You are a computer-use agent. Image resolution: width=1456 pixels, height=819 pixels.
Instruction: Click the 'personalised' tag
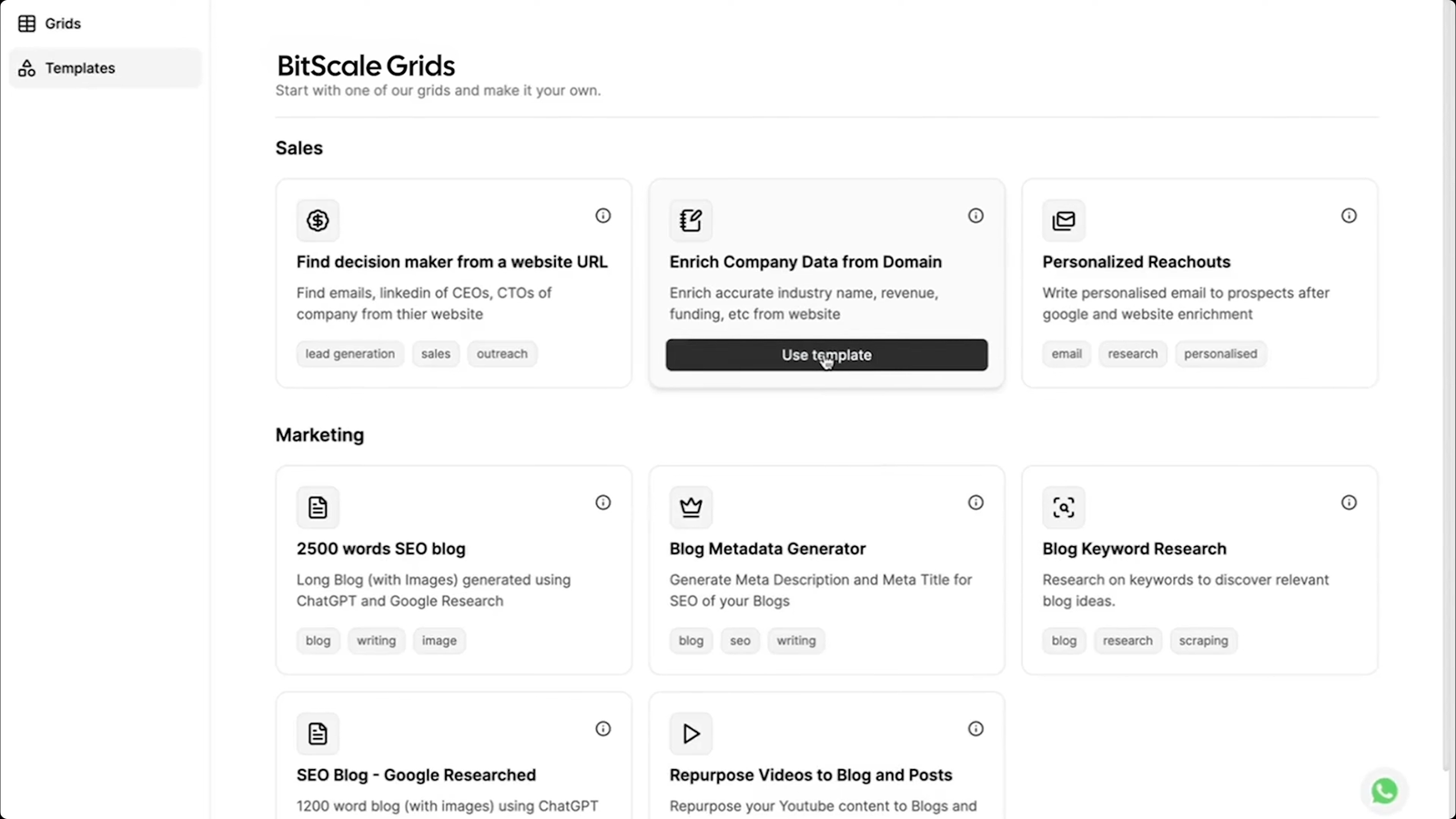click(x=1220, y=354)
